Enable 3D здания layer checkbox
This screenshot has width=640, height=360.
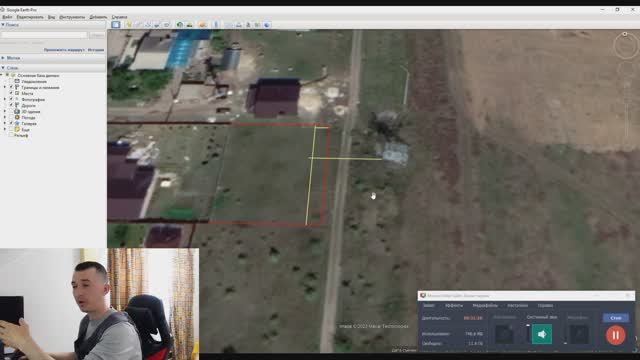[x=11, y=111]
